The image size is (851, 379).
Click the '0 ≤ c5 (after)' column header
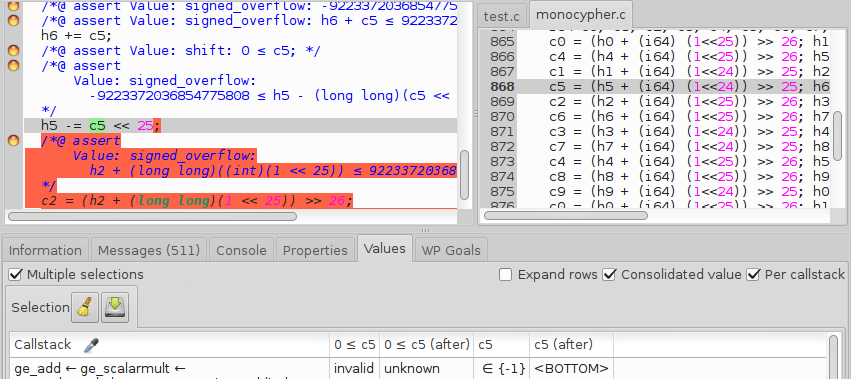(x=427, y=345)
